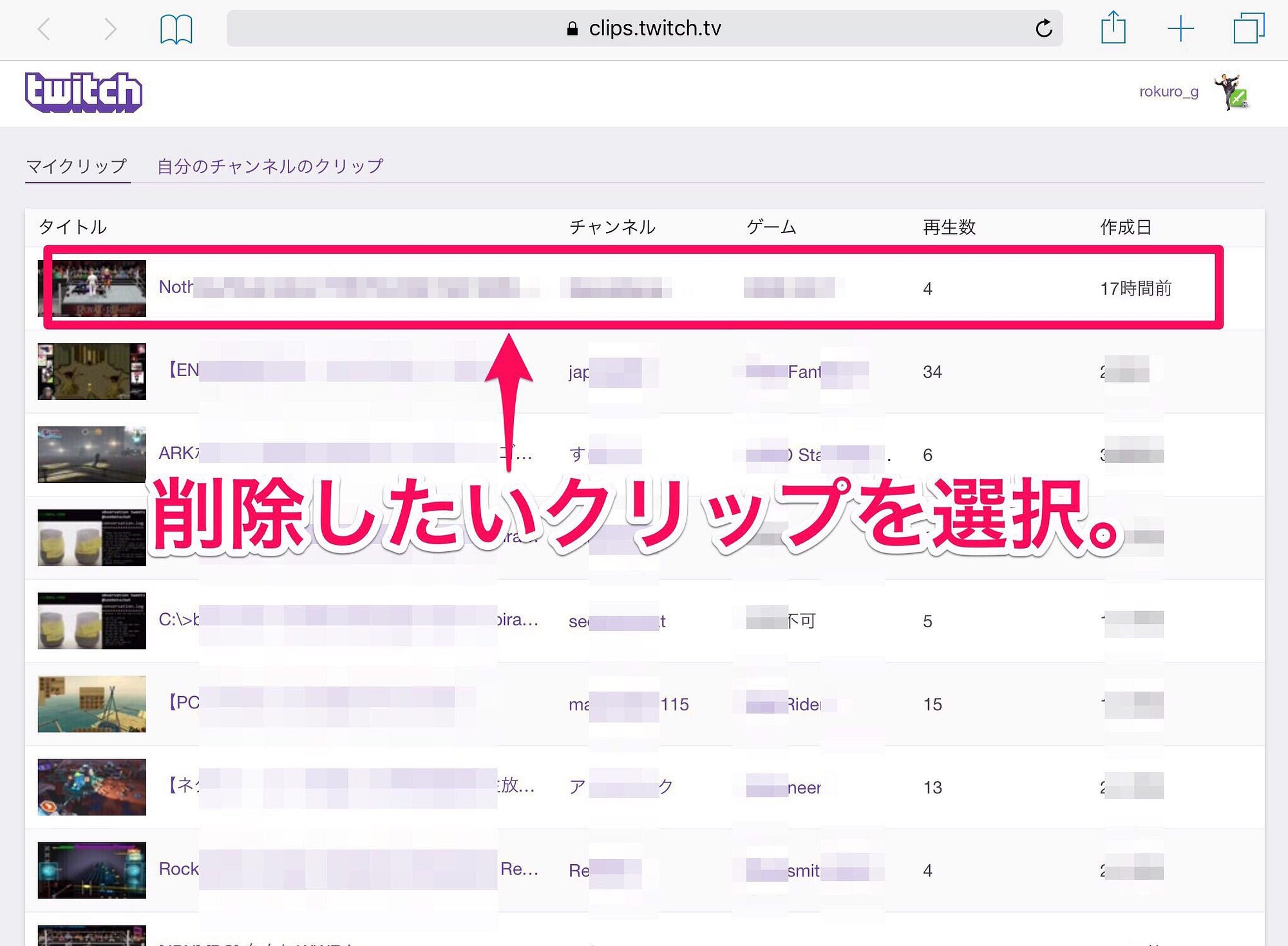The height and width of the screenshot is (946, 1288).
Task: Click the play count 34
Action: click(933, 372)
